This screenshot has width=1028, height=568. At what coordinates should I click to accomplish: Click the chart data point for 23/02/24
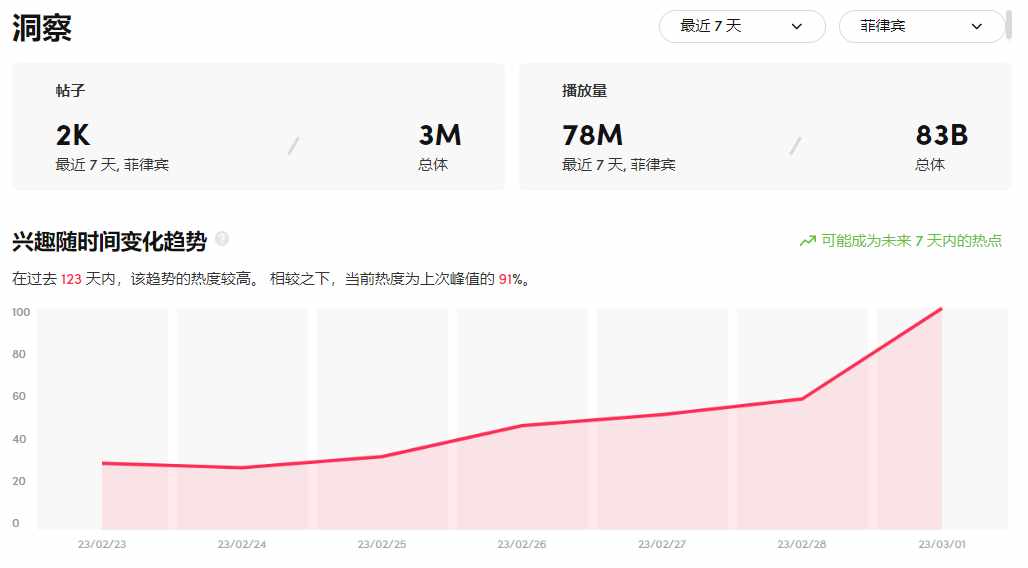click(242, 468)
